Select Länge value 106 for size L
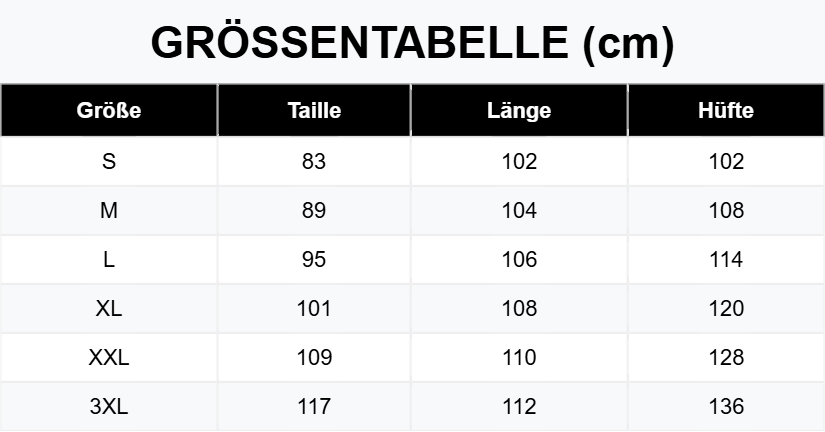Screen dimensions: 825x432 point(519,259)
